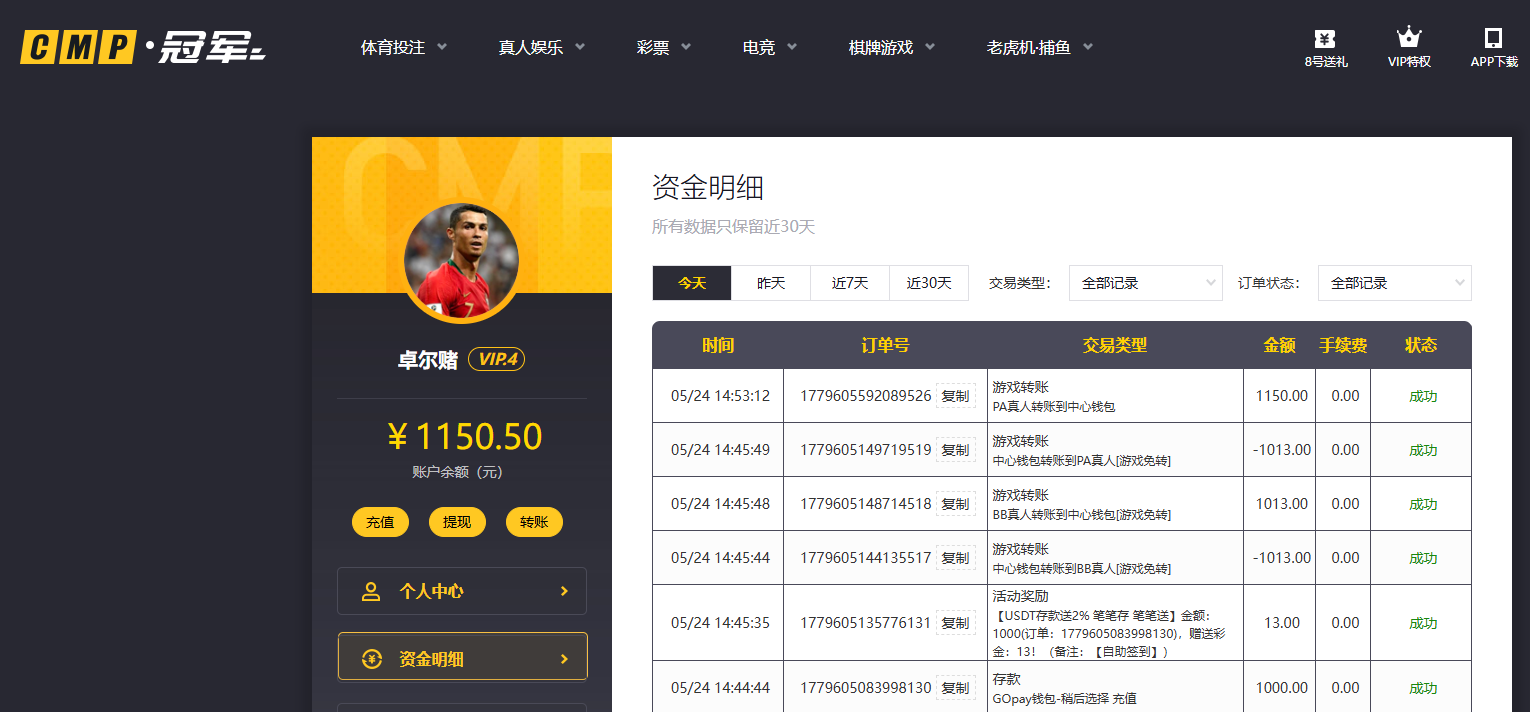Click the 个人中心 chevron arrow
Screen dimensions: 1530x712
tap(564, 591)
